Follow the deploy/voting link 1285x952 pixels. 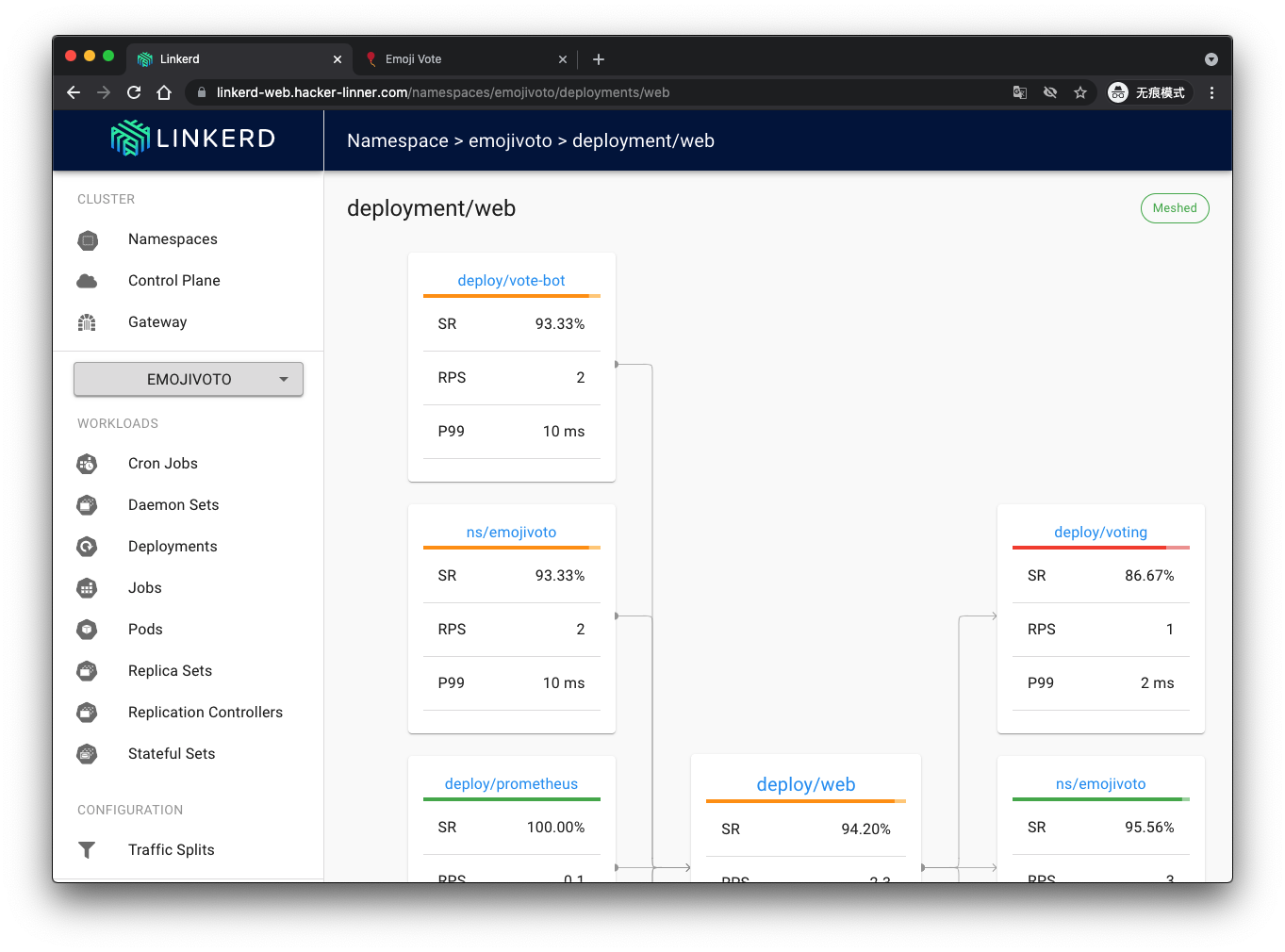tap(1100, 533)
